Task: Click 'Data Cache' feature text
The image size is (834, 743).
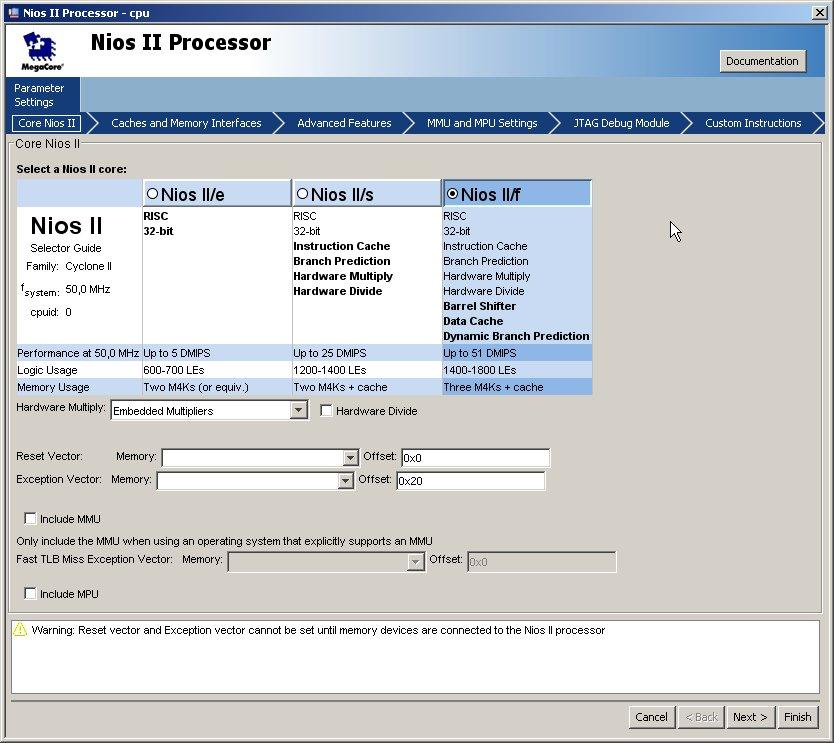Action: coord(473,321)
